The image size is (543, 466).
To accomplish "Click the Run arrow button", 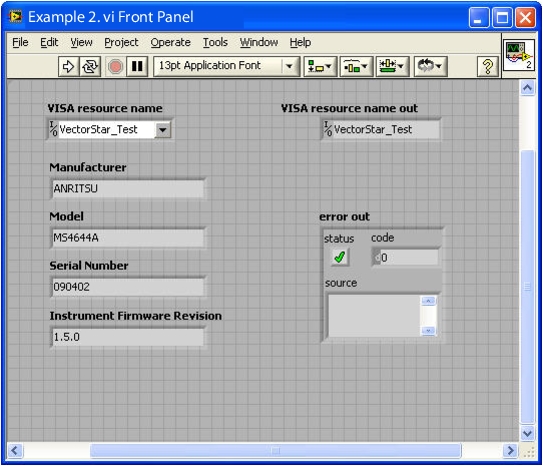I will [68, 66].
